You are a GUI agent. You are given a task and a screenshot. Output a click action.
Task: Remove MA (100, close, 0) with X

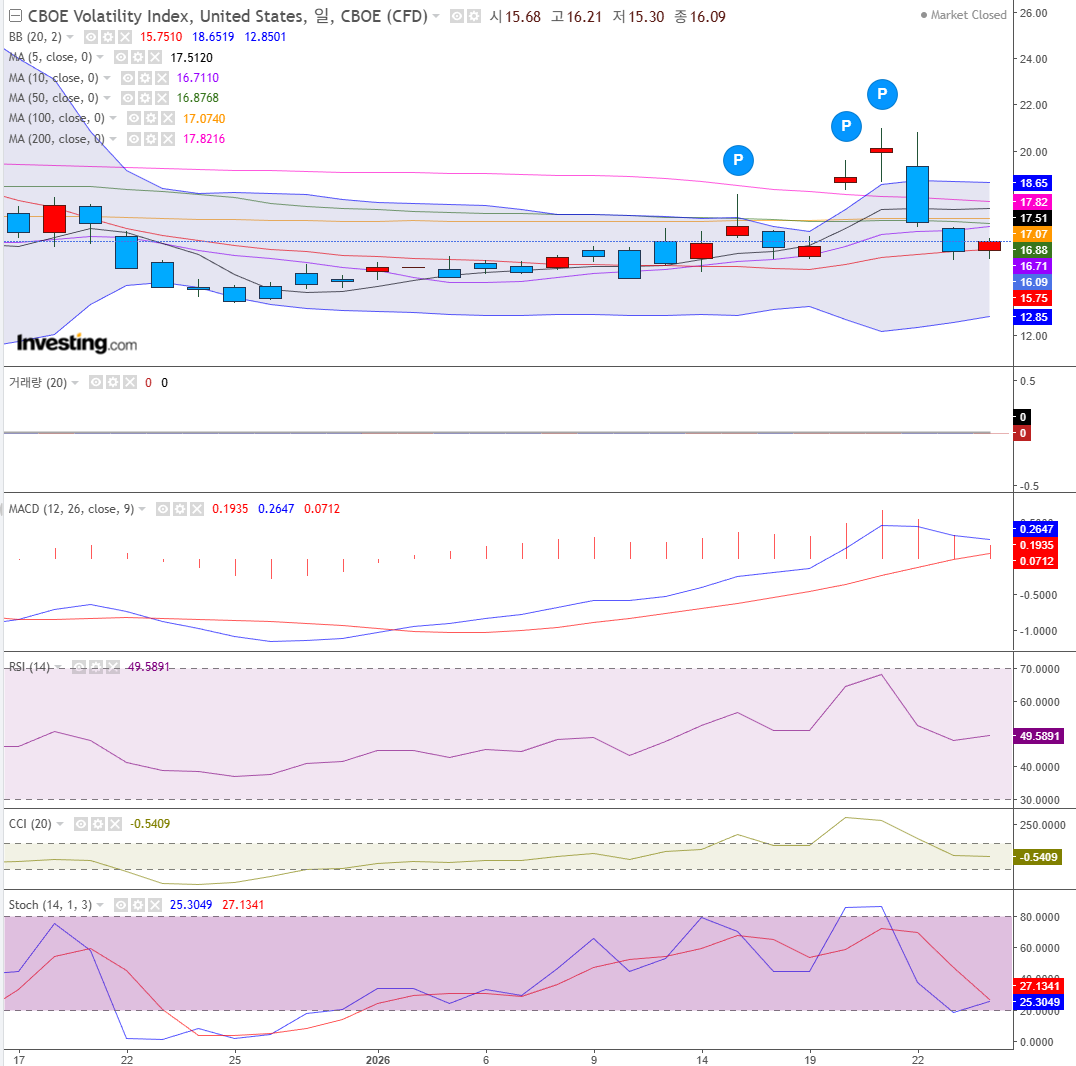(x=167, y=119)
